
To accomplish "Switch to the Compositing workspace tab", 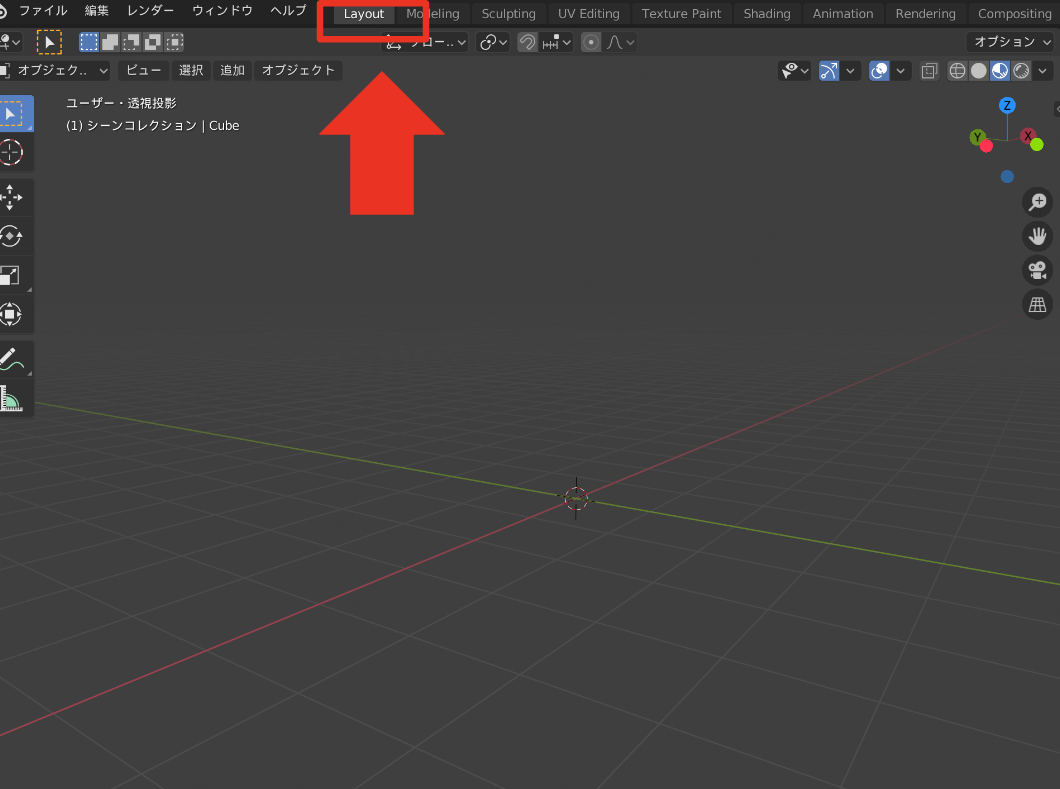I will point(1015,14).
